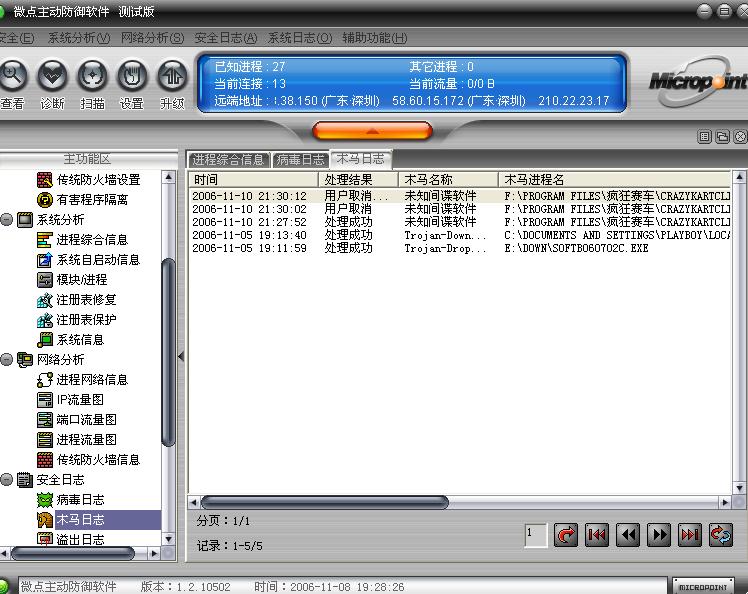Start the 扫描 scan toolbar icon
The image size is (748, 594).
click(92, 76)
